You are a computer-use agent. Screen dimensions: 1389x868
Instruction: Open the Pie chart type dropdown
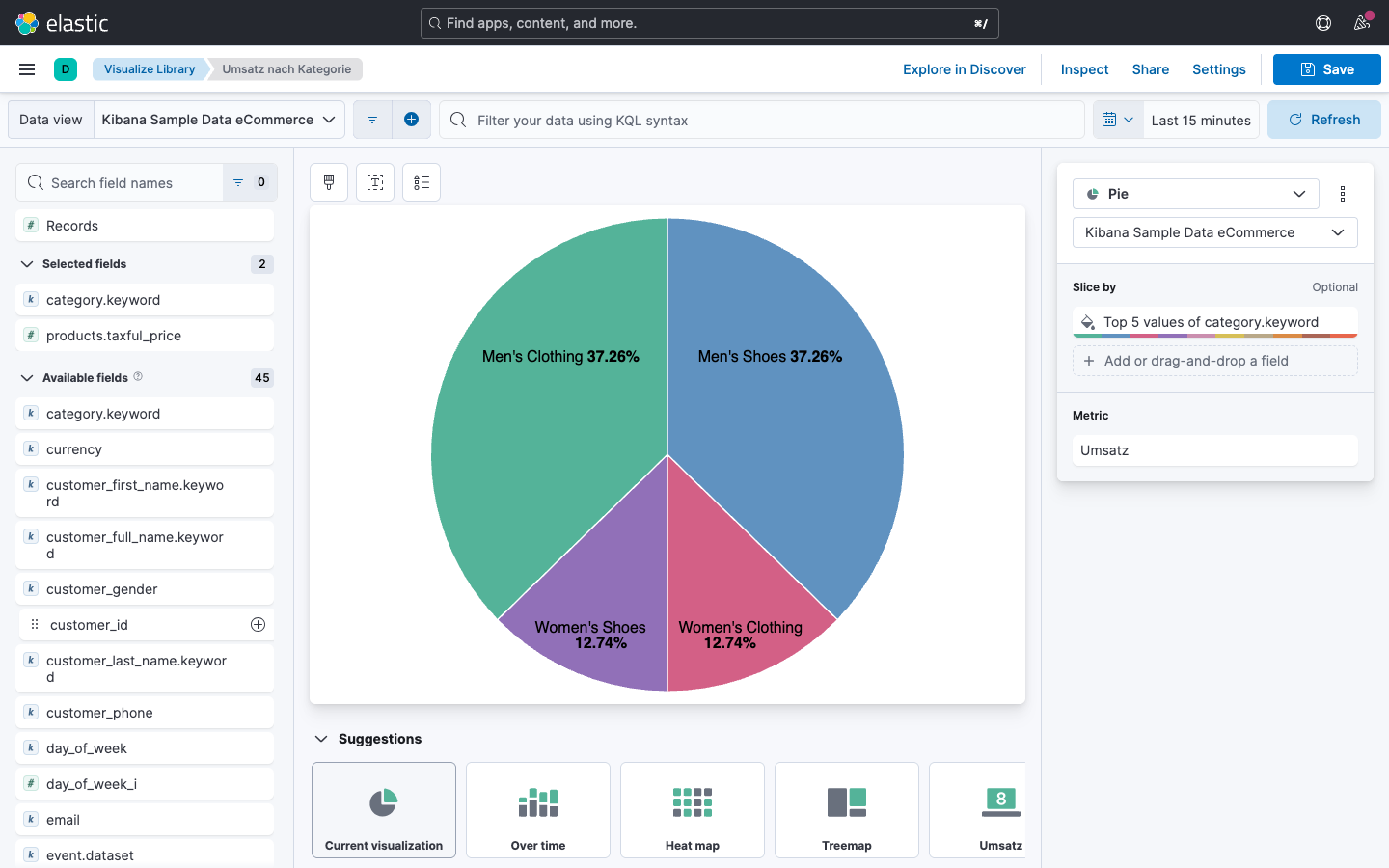click(x=1195, y=194)
